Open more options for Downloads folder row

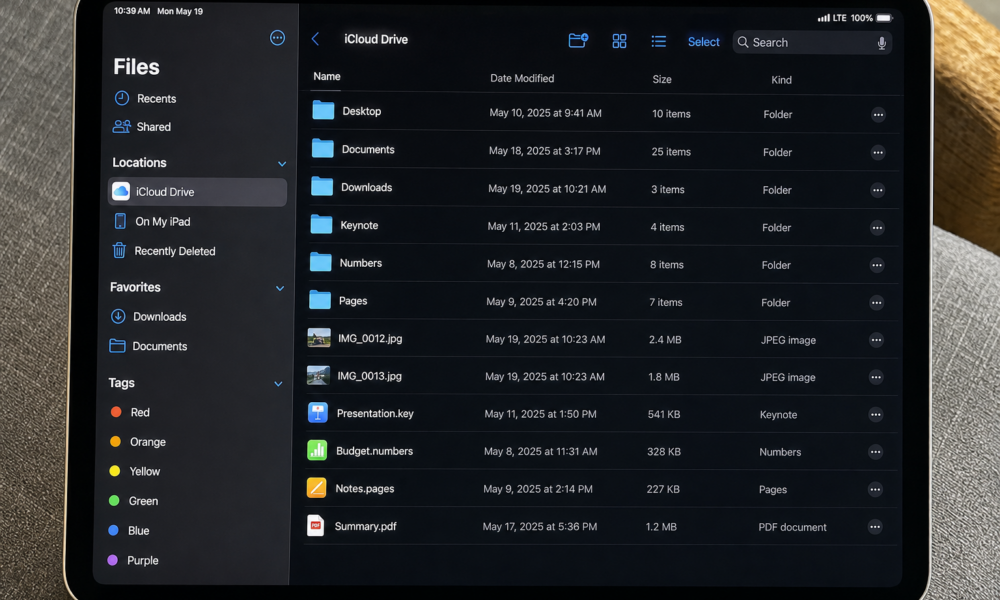click(878, 190)
